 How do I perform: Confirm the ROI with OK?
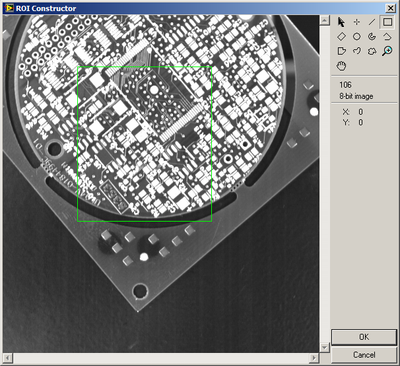click(364, 337)
